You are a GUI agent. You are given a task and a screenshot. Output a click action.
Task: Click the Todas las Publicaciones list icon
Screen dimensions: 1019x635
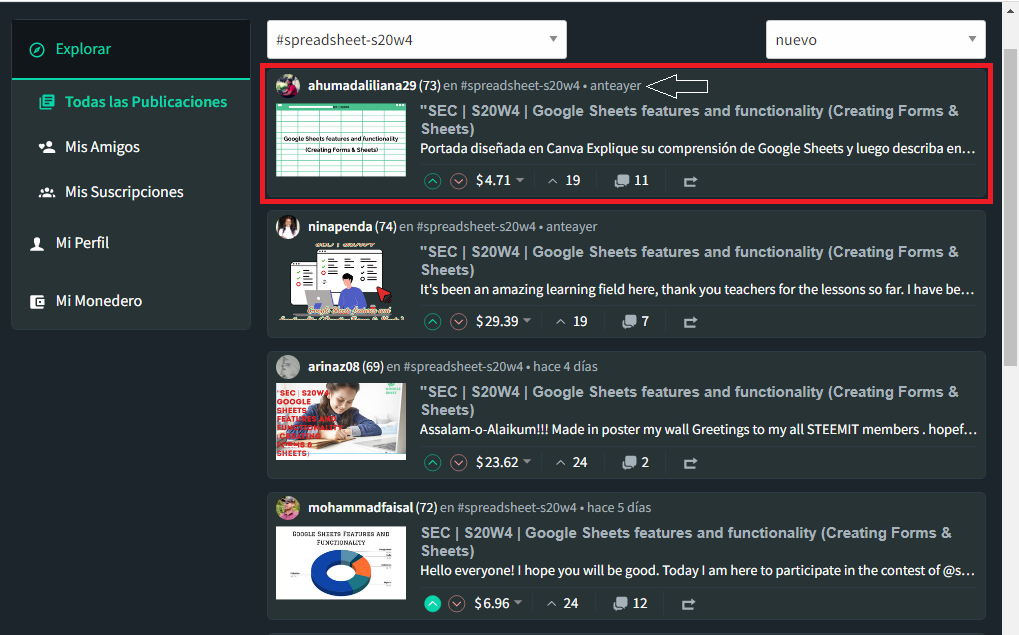(x=47, y=102)
